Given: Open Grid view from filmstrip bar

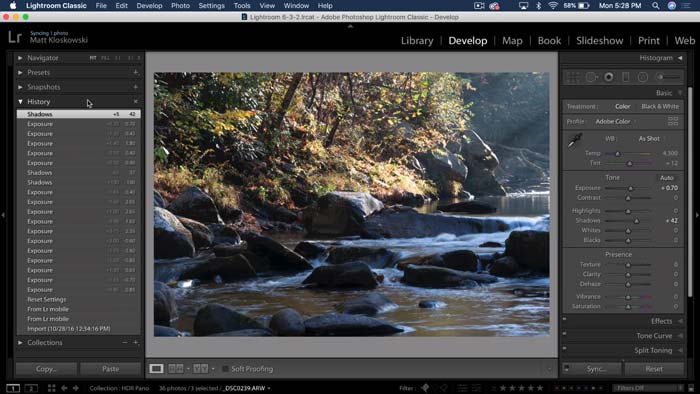Looking at the screenshot, I should (51, 388).
